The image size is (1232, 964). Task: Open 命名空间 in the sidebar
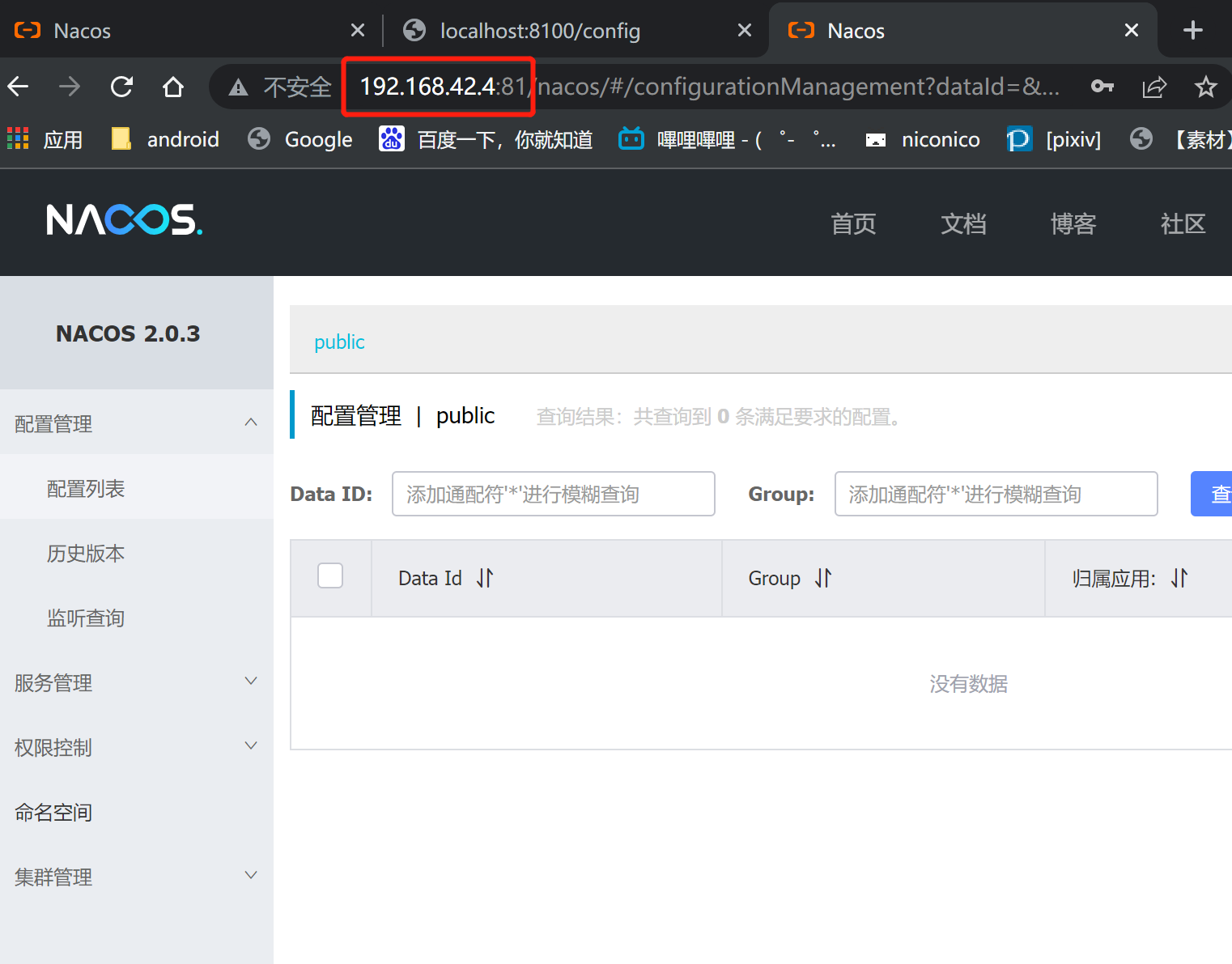[x=137, y=812]
